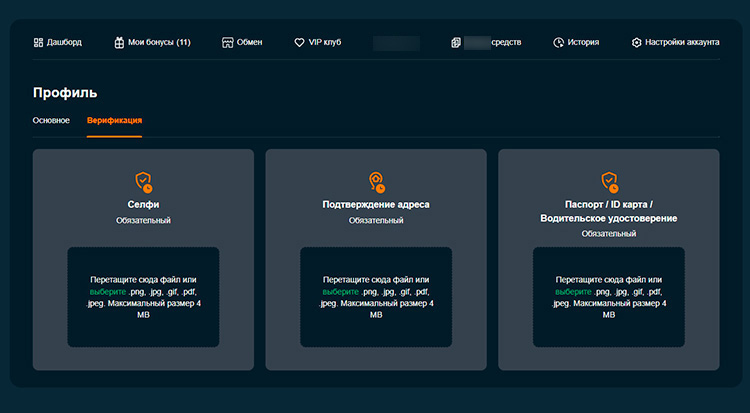Click выберите link in Подтверждение адреса card
The height and width of the screenshot is (413, 750).
click(341, 291)
